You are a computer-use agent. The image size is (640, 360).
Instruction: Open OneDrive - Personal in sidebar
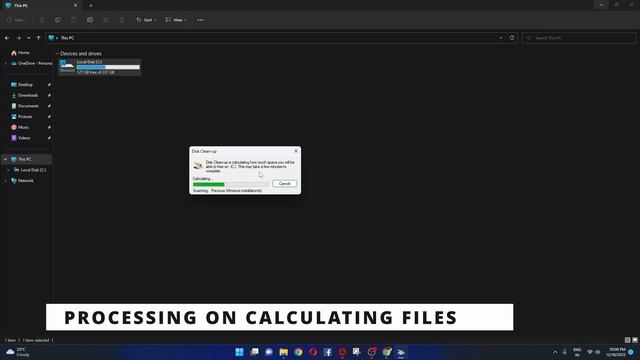tap(31, 63)
